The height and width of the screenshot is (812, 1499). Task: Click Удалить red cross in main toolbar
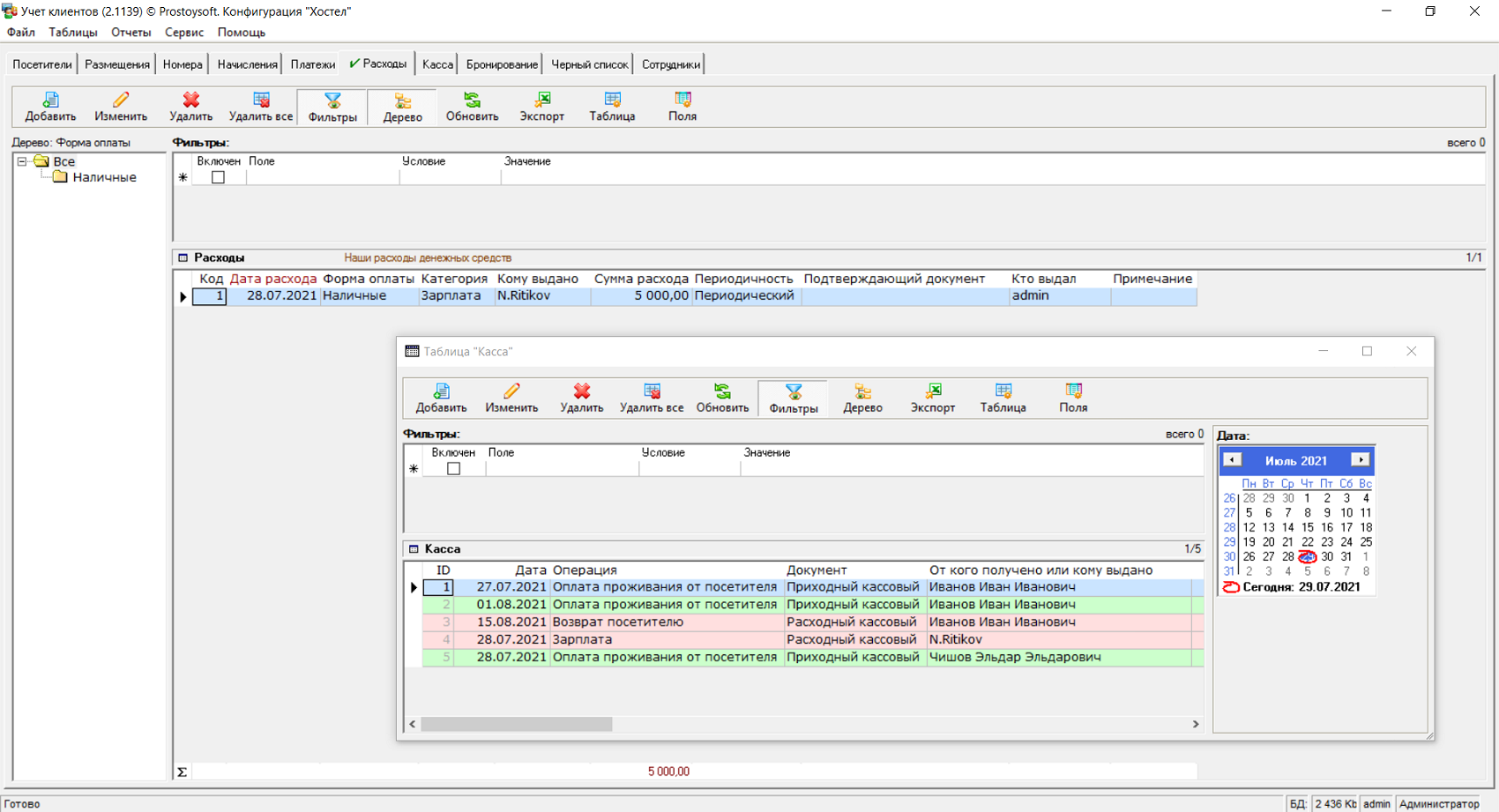coord(190,106)
